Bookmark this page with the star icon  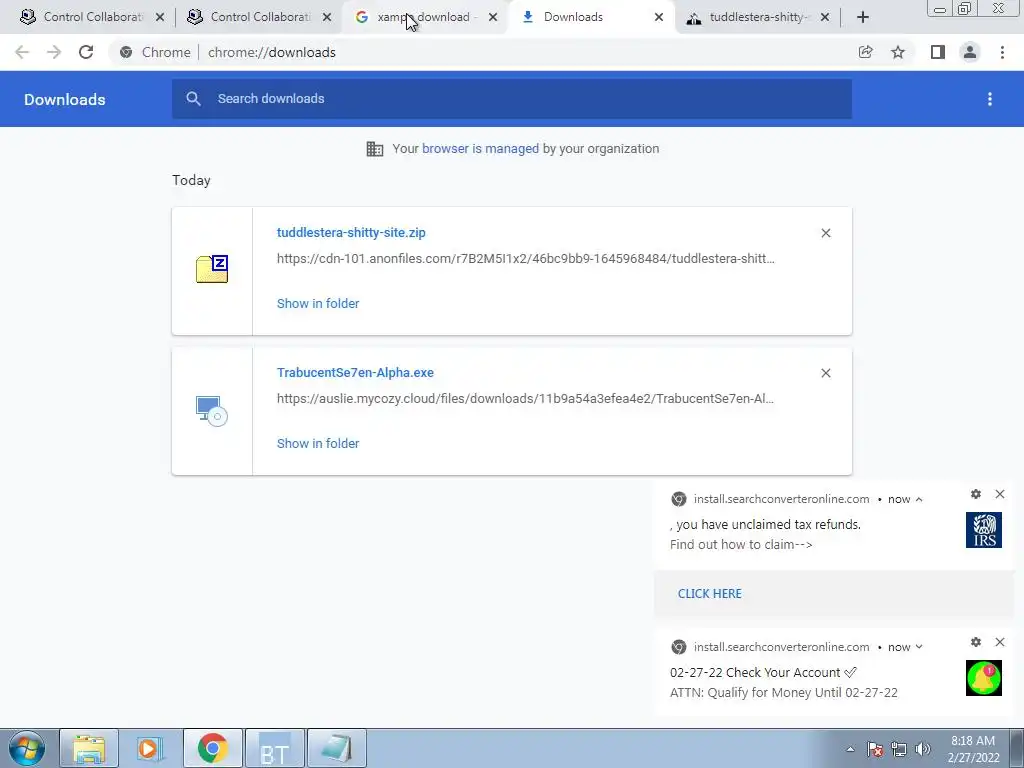(x=898, y=52)
